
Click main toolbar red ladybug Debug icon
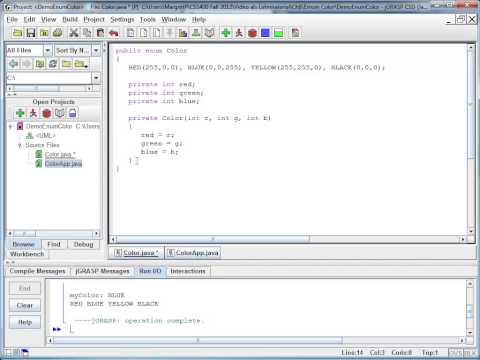point(252,33)
